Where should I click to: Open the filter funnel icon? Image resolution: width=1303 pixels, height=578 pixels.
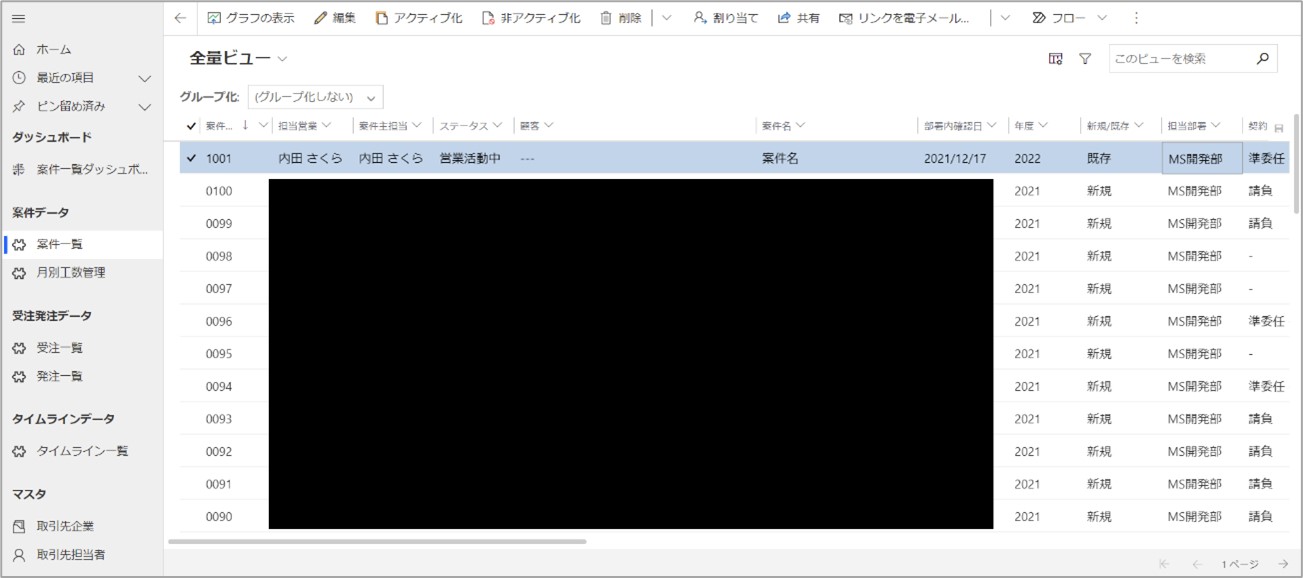(1084, 59)
